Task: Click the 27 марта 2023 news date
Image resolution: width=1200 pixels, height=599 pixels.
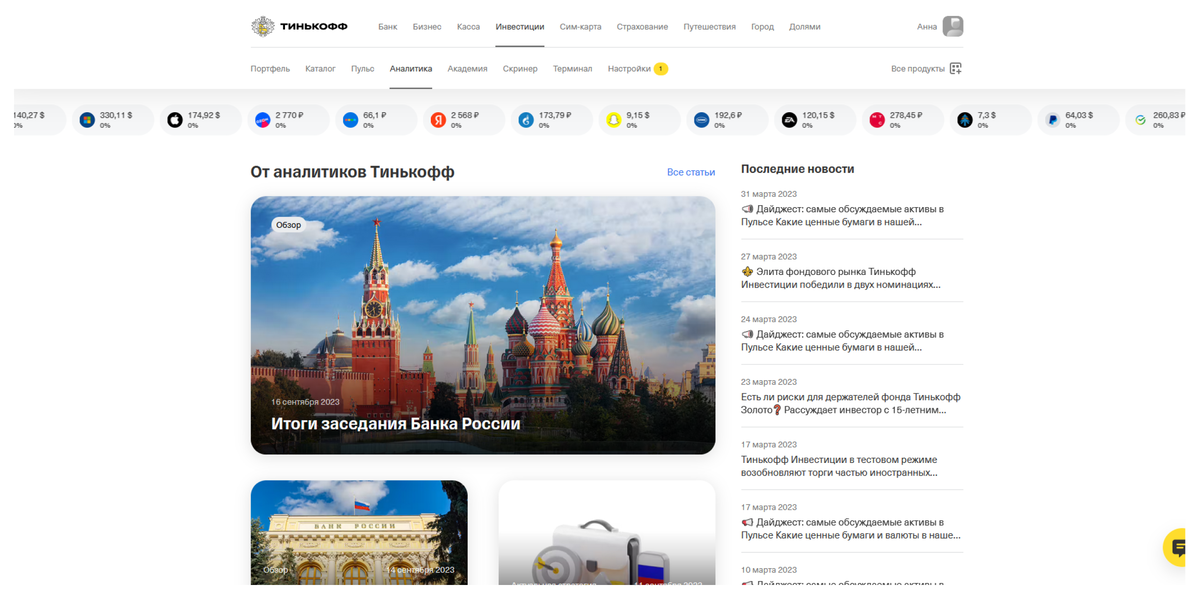Action: click(x=769, y=256)
